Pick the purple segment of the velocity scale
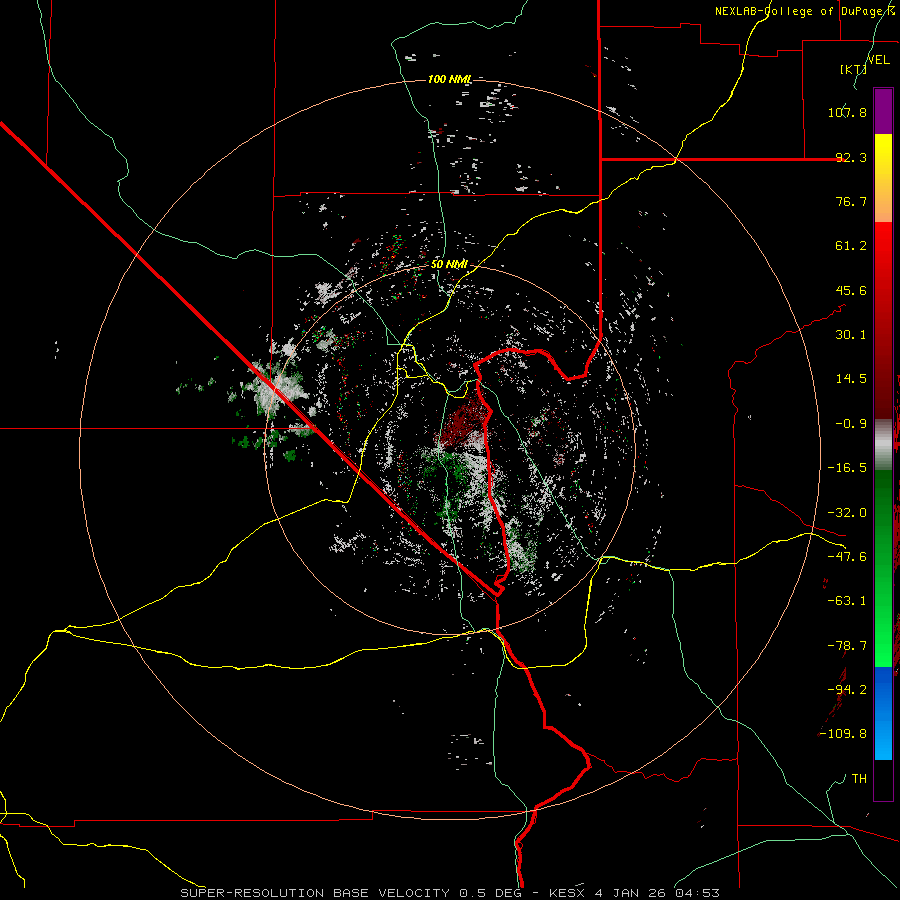Image resolution: width=900 pixels, height=900 pixels. pyautogui.click(x=883, y=111)
